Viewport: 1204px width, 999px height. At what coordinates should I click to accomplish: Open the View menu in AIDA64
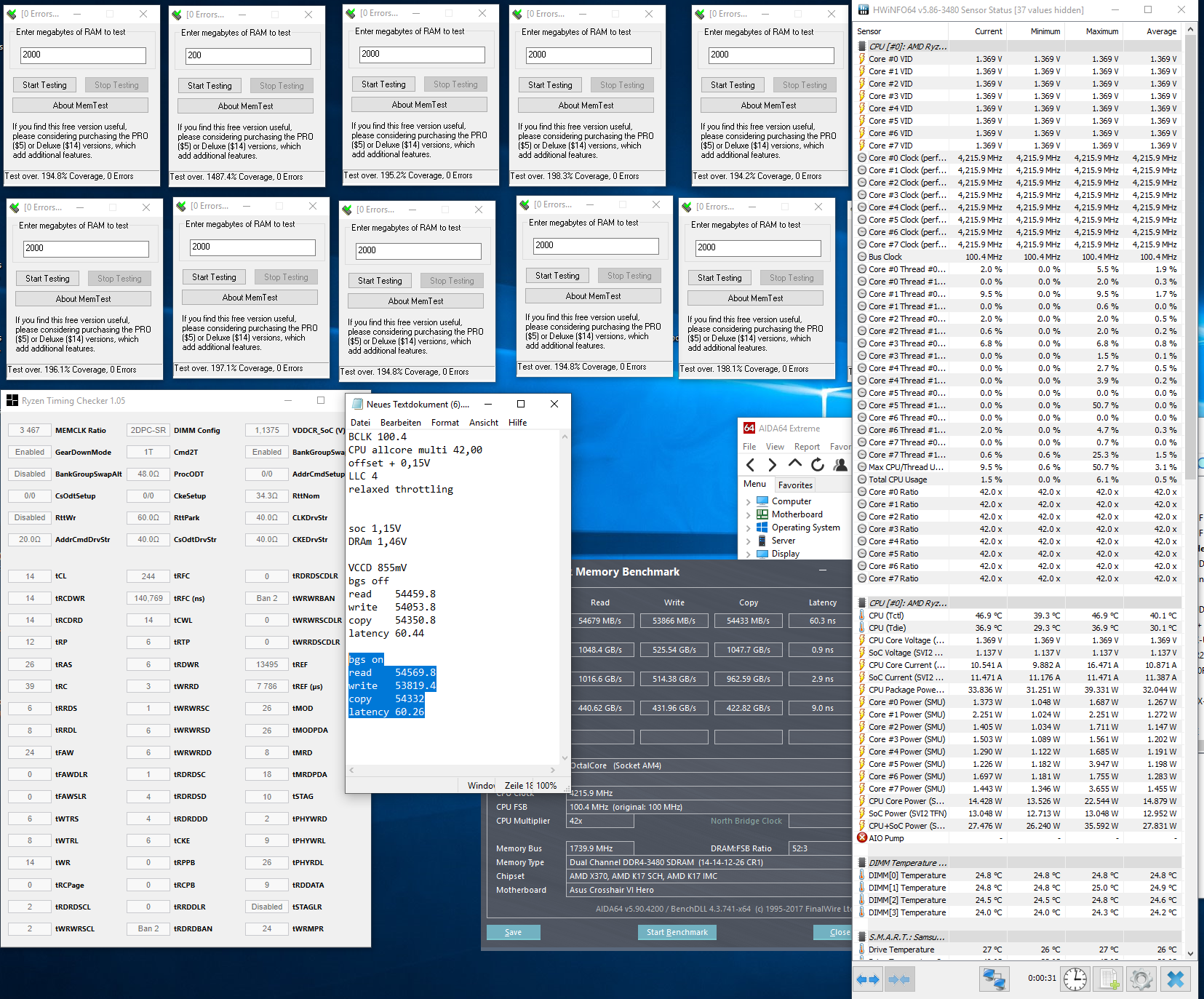coord(775,447)
